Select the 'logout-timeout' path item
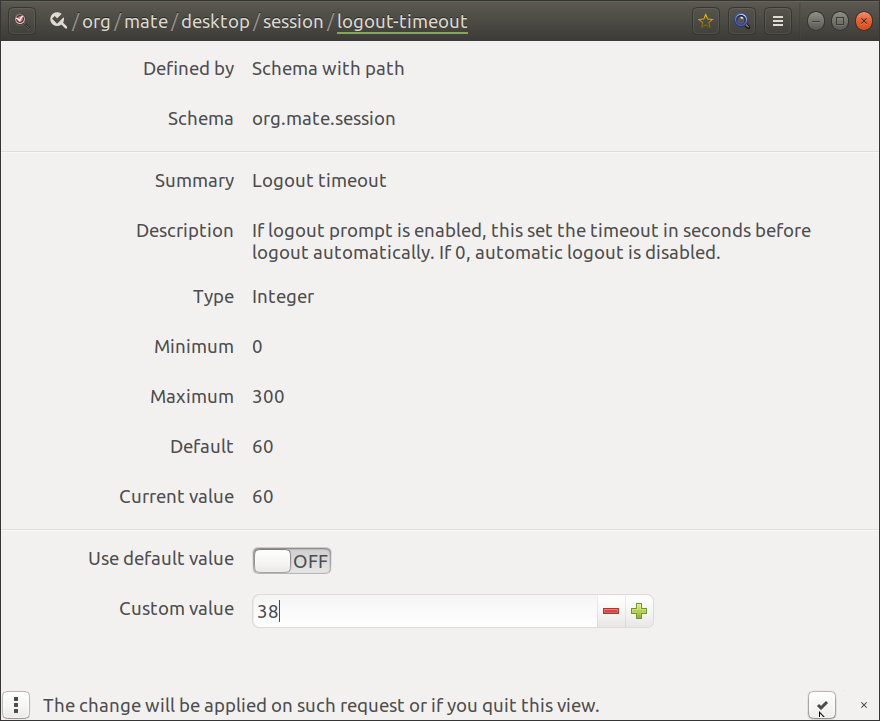Image resolution: width=880 pixels, height=721 pixels. coord(402,21)
